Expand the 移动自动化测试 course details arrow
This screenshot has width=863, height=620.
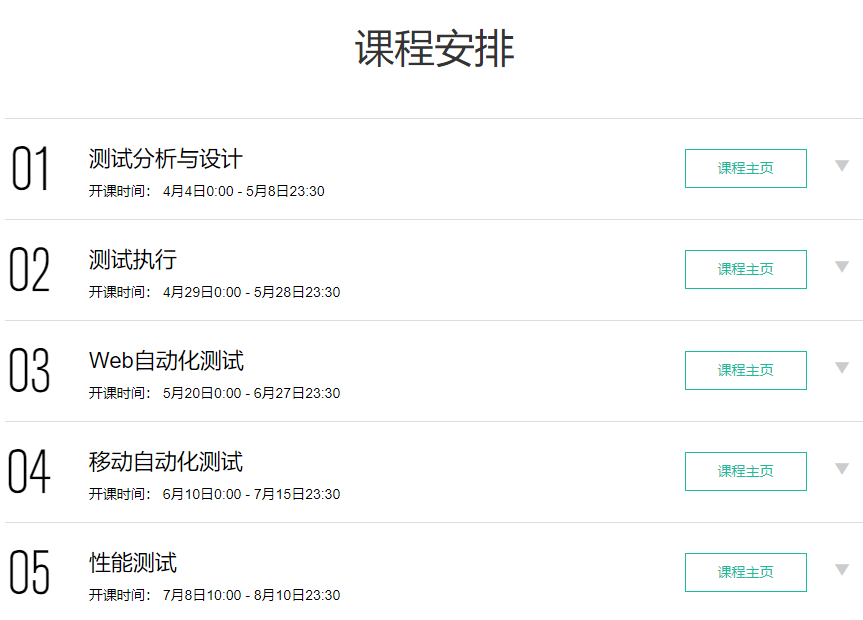point(842,469)
